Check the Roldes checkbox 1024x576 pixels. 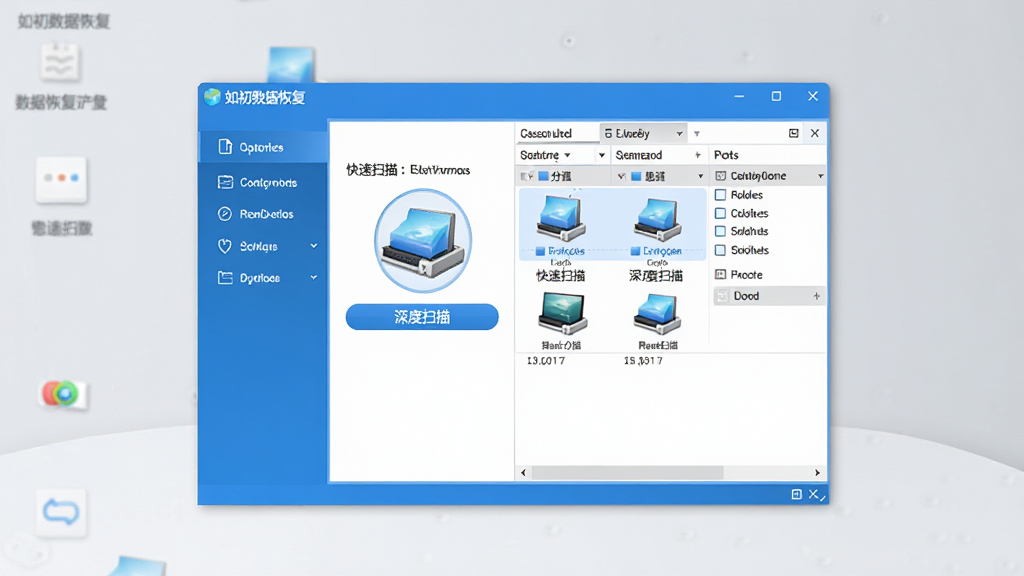[x=720, y=195]
